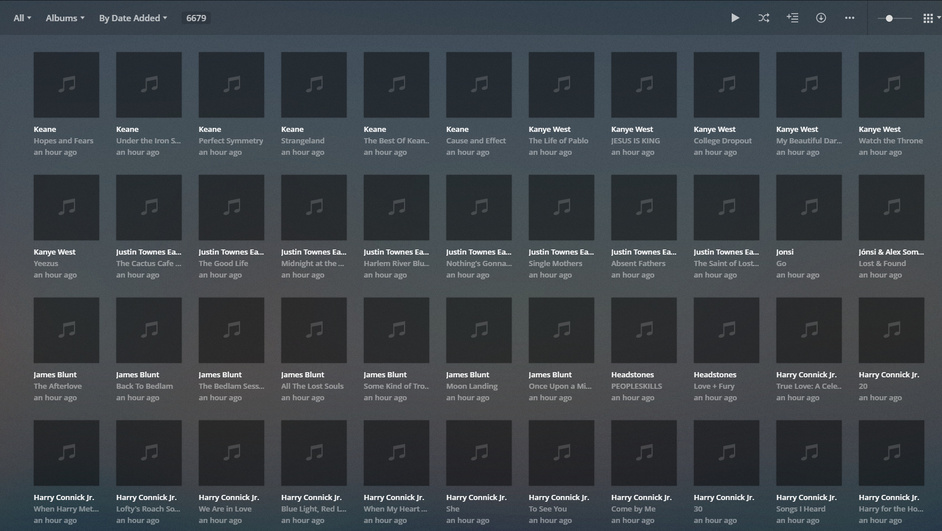Image resolution: width=942 pixels, height=531 pixels.
Task: Open the To See You album cover
Action: (x=561, y=452)
